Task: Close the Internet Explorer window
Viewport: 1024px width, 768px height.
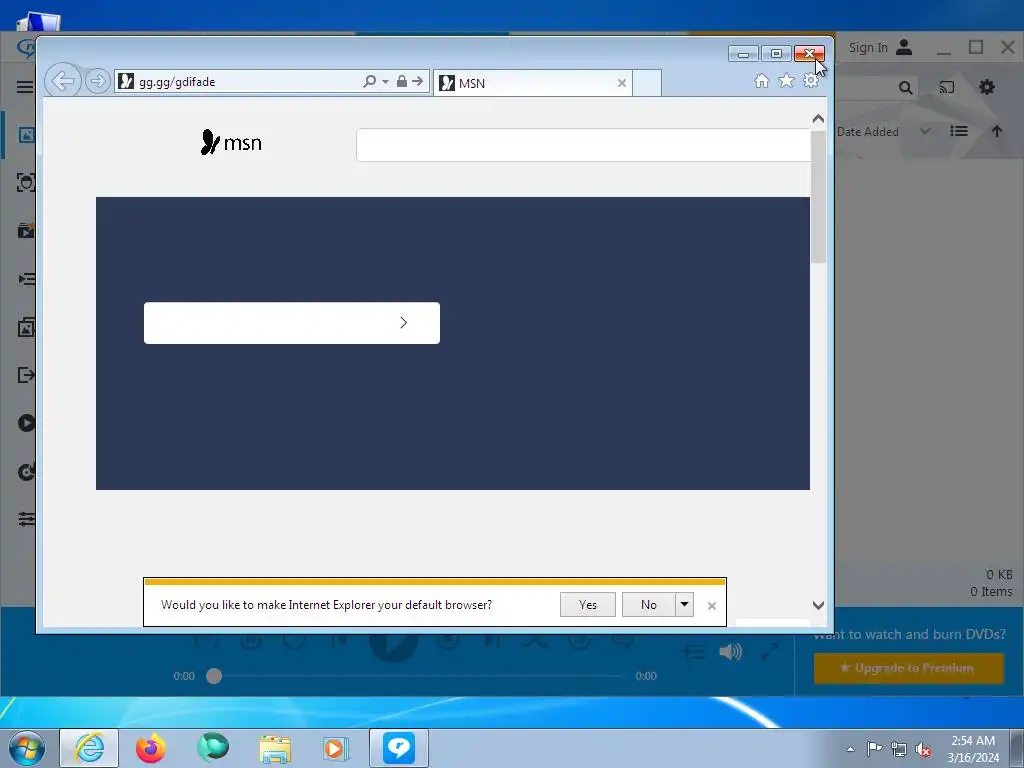Action: pyautogui.click(x=809, y=54)
